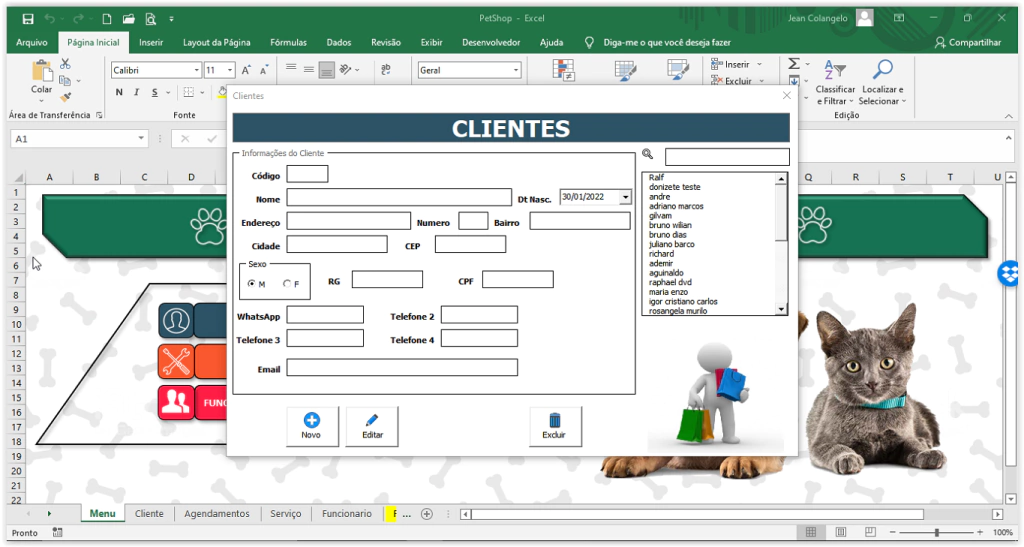Click the Compartilhar button
The height and width of the screenshot is (547, 1024).
point(967,43)
